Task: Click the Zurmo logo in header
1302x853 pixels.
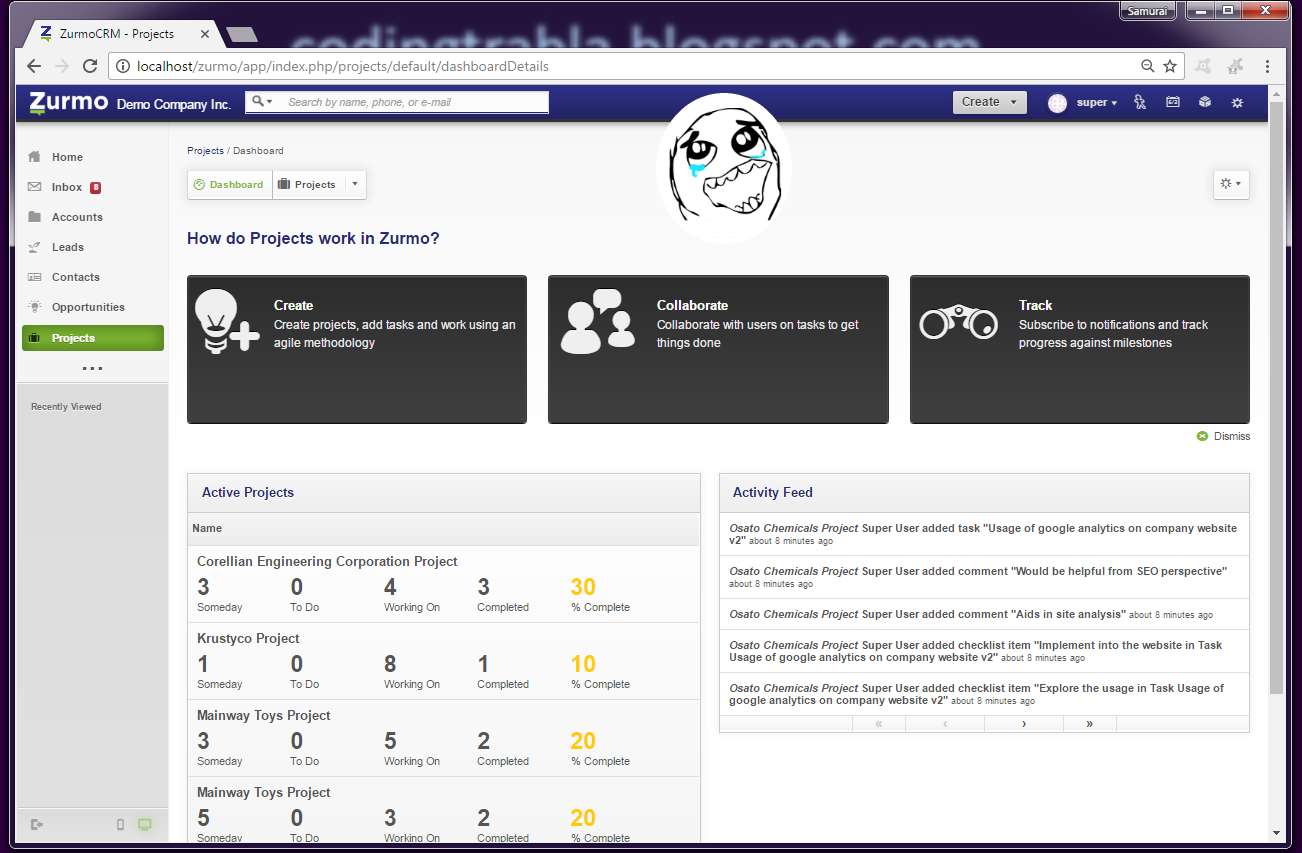Action: [x=68, y=102]
